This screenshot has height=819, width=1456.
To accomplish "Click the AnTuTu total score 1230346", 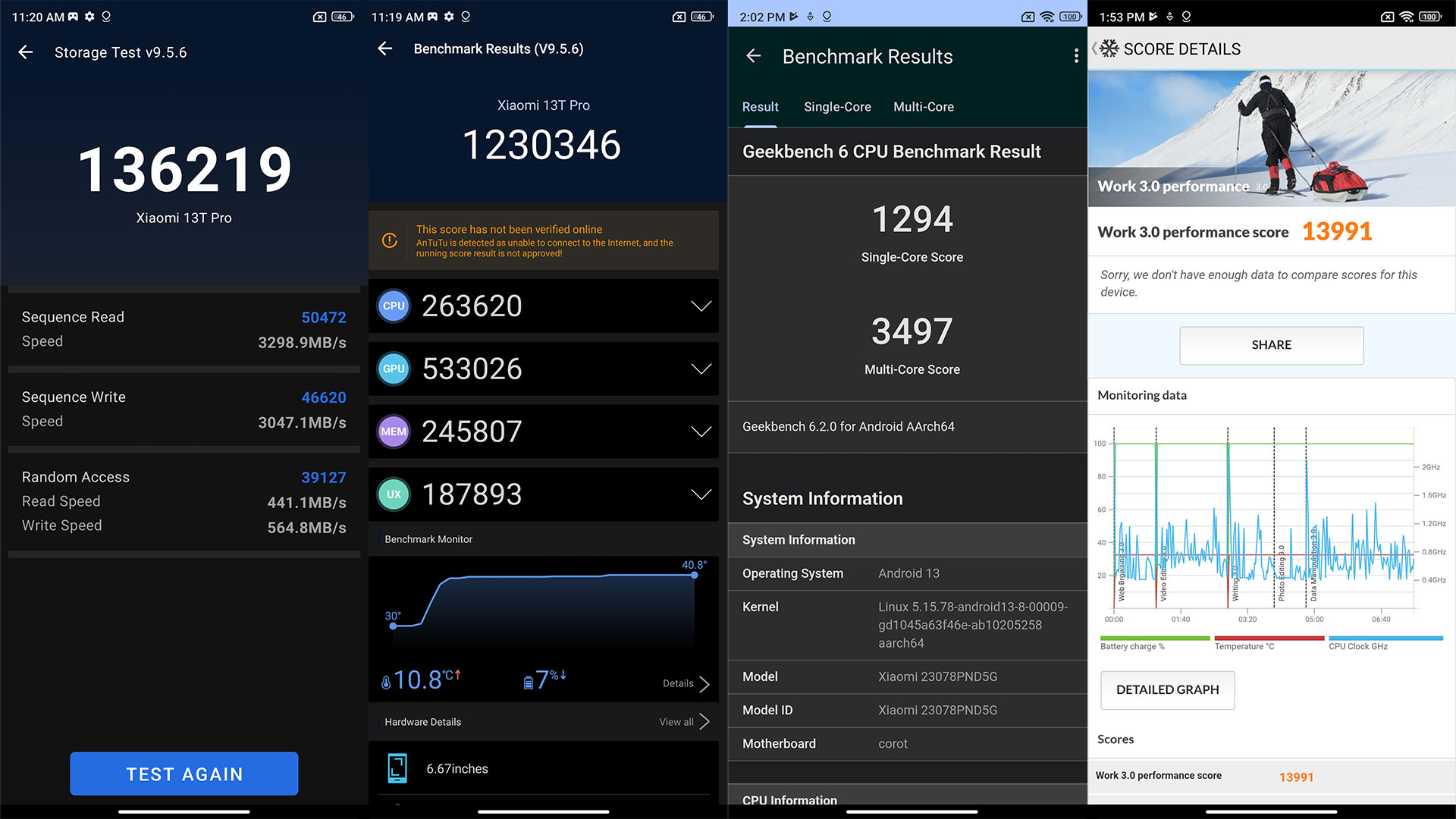I will point(542,144).
